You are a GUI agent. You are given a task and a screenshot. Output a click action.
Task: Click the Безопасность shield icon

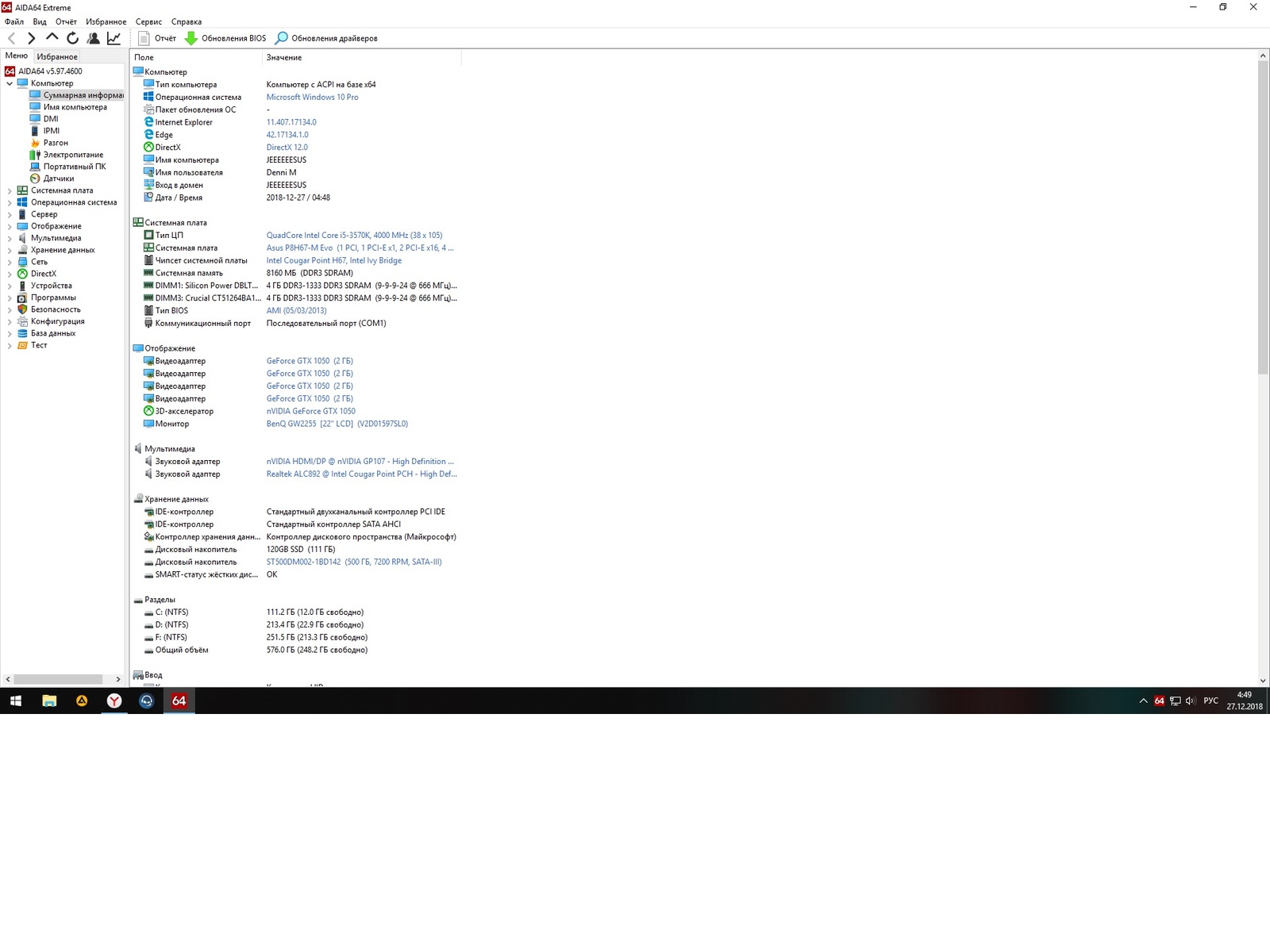click(22, 309)
